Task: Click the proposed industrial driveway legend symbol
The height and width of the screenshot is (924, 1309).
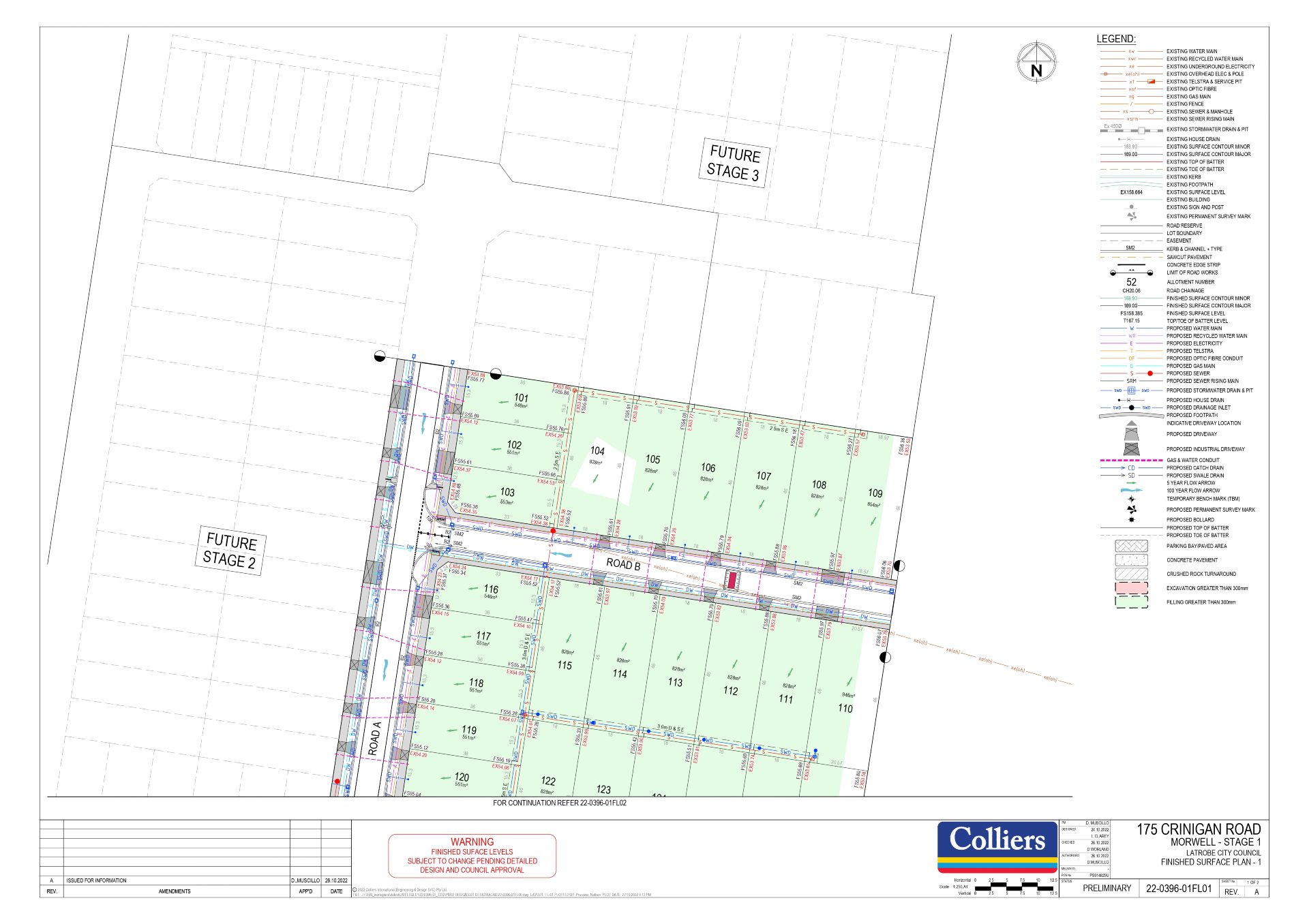Action: click(1131, 449)
